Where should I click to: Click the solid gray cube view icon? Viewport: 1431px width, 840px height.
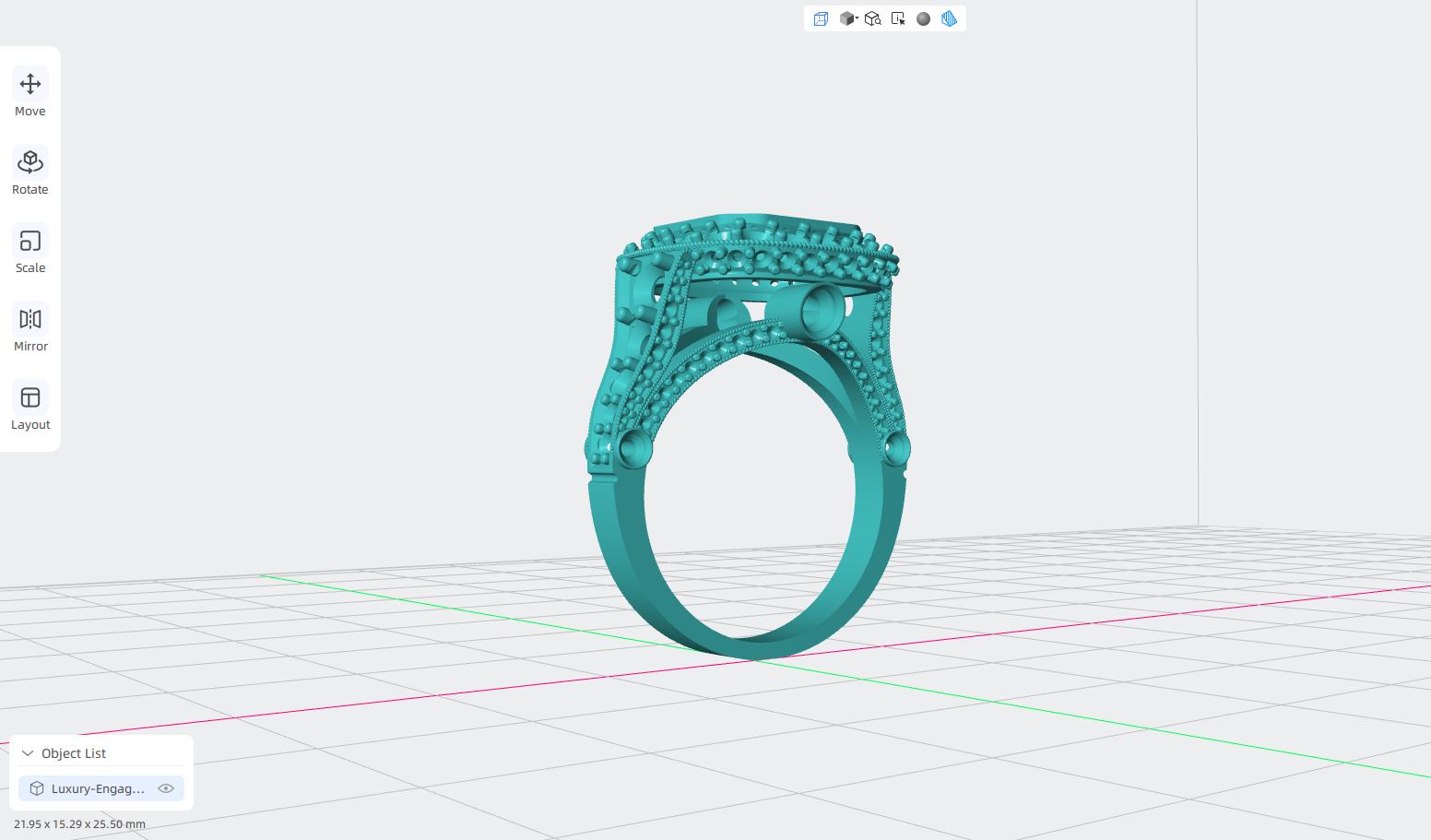846,18
